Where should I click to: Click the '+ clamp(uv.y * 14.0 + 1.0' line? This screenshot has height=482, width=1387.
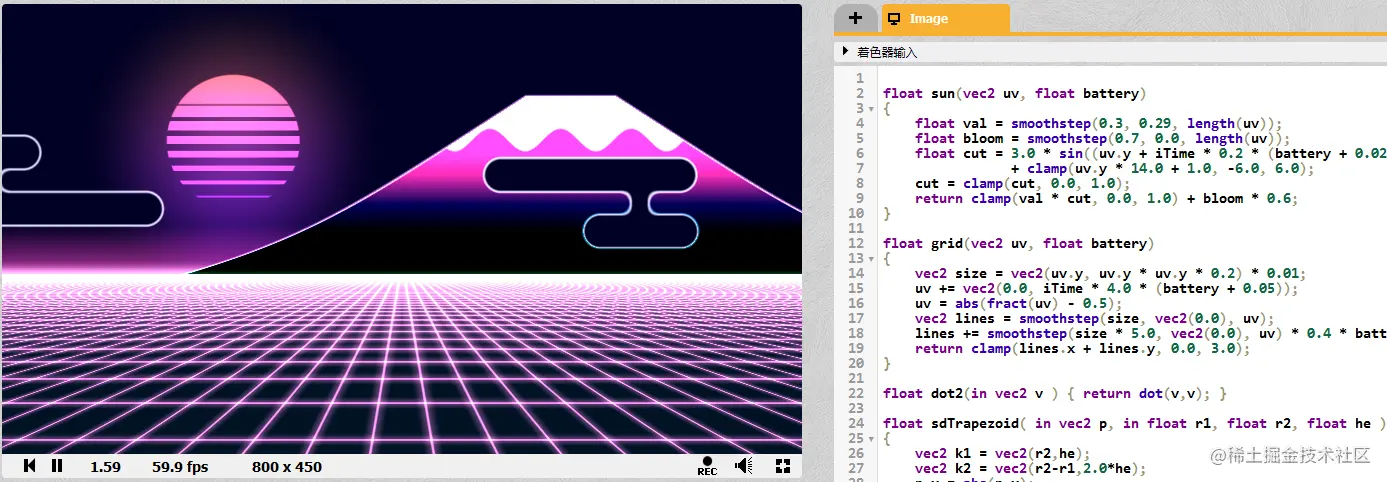tap(1161, 169)
